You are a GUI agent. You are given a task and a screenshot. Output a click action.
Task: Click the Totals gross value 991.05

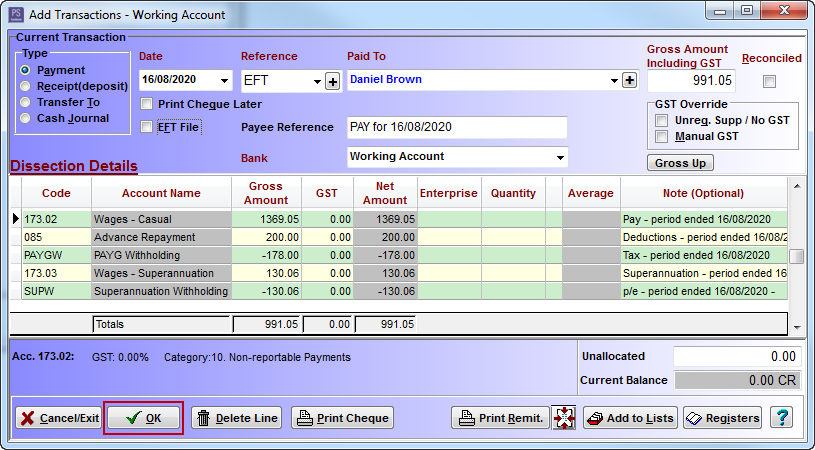click(267, 324)
